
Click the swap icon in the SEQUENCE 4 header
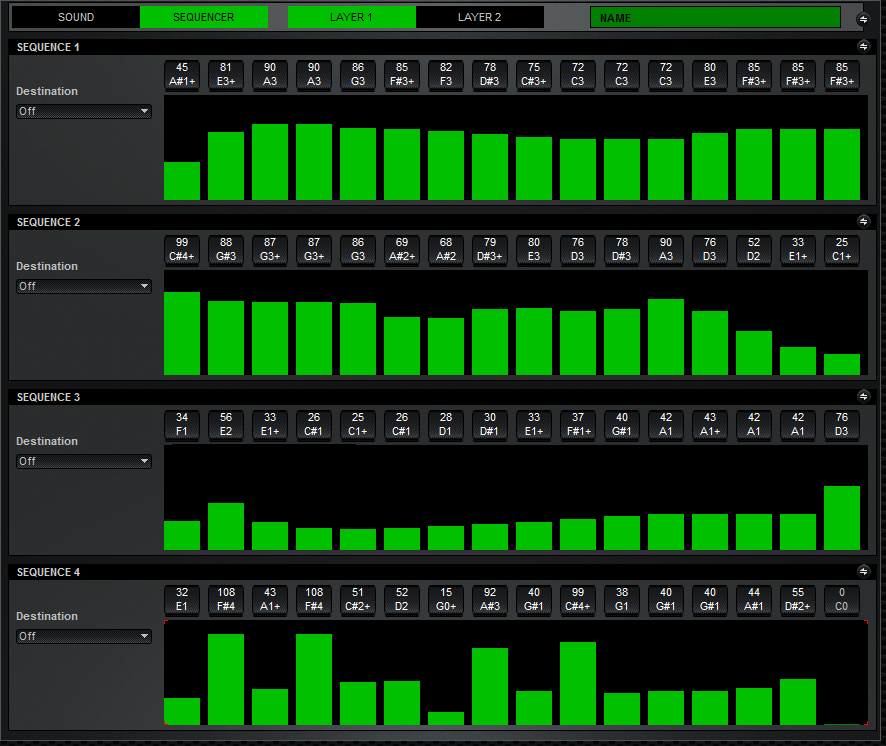866,571
